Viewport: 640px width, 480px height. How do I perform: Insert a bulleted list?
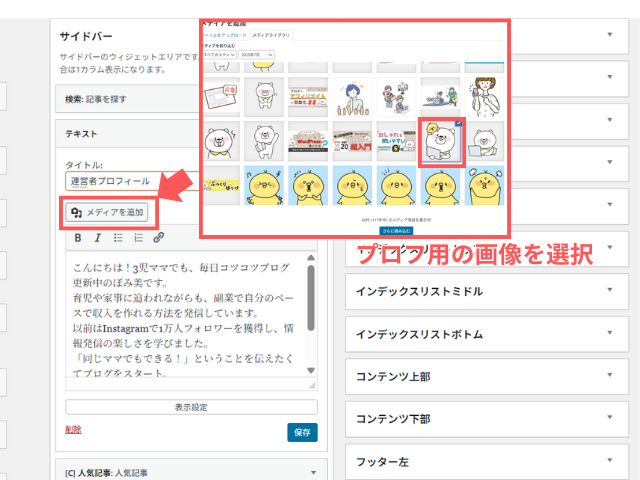[x=118, y=238]
